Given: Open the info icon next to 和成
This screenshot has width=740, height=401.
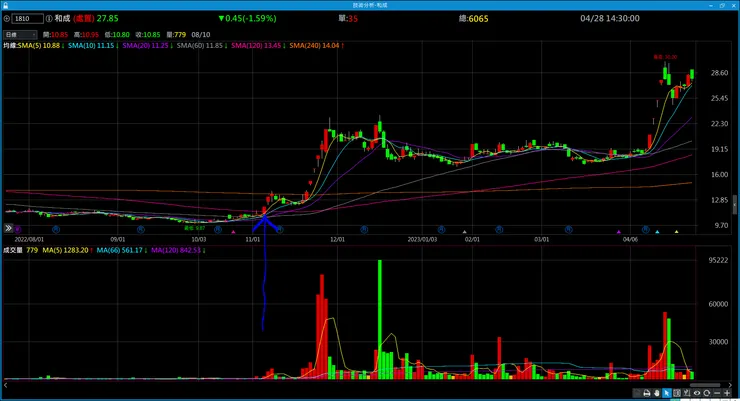Looking at the screenshot, I should pos(49,19).
